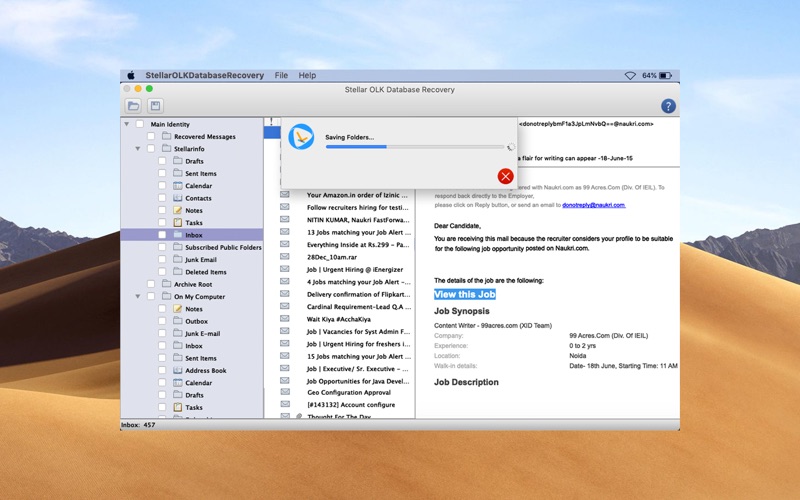Select Inbox under On My Computer
This screenshot has width=800, height=500.
(x=194, y=346)
